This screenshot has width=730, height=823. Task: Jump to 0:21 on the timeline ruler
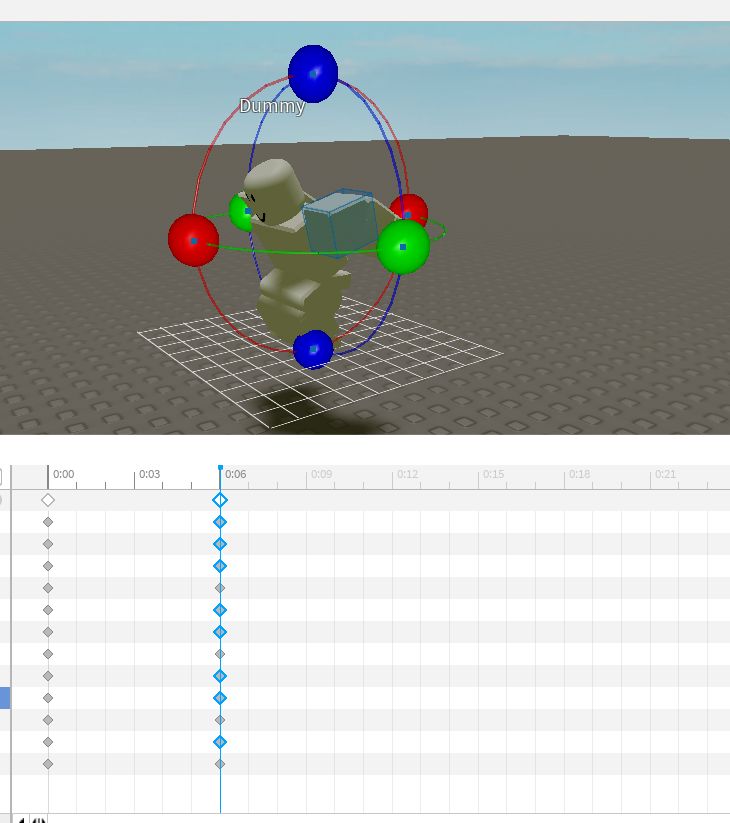pos(666,474)
